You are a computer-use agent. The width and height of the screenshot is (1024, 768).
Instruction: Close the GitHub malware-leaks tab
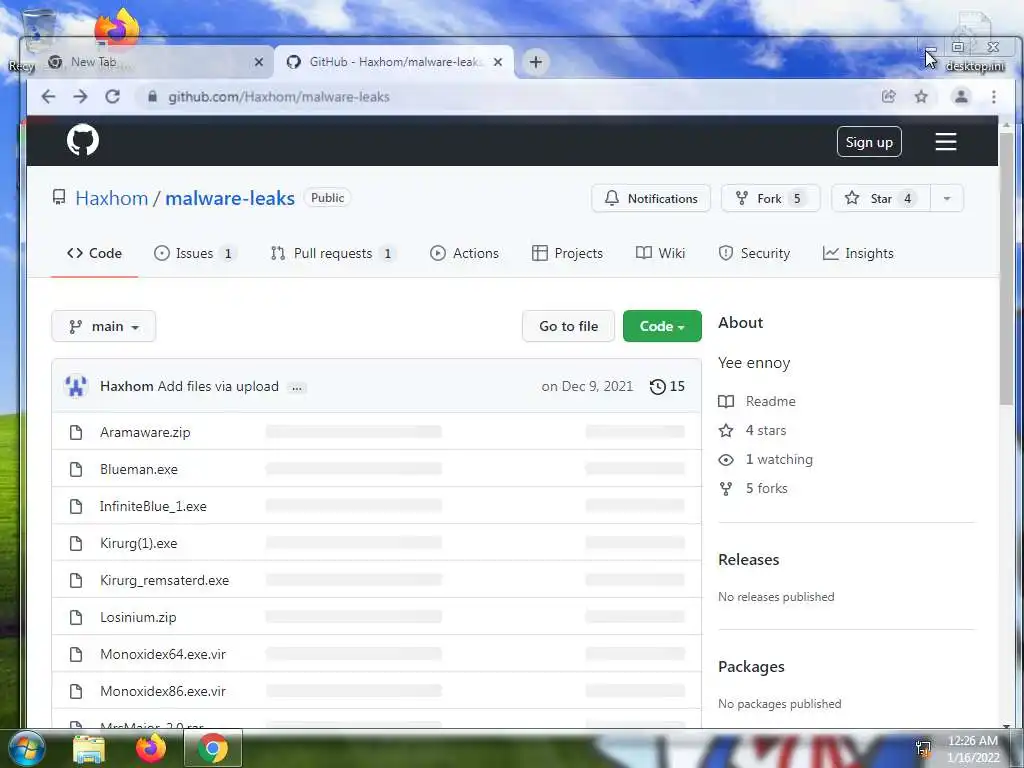pos(498,62)
